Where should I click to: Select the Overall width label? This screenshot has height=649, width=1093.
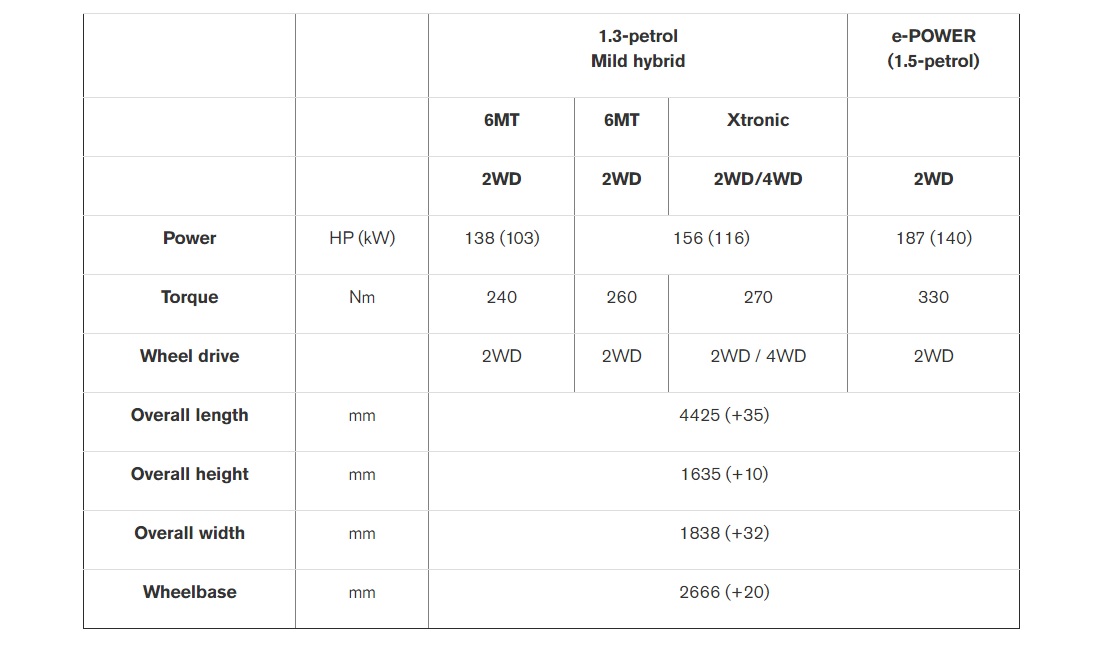[x=190, y=533]
